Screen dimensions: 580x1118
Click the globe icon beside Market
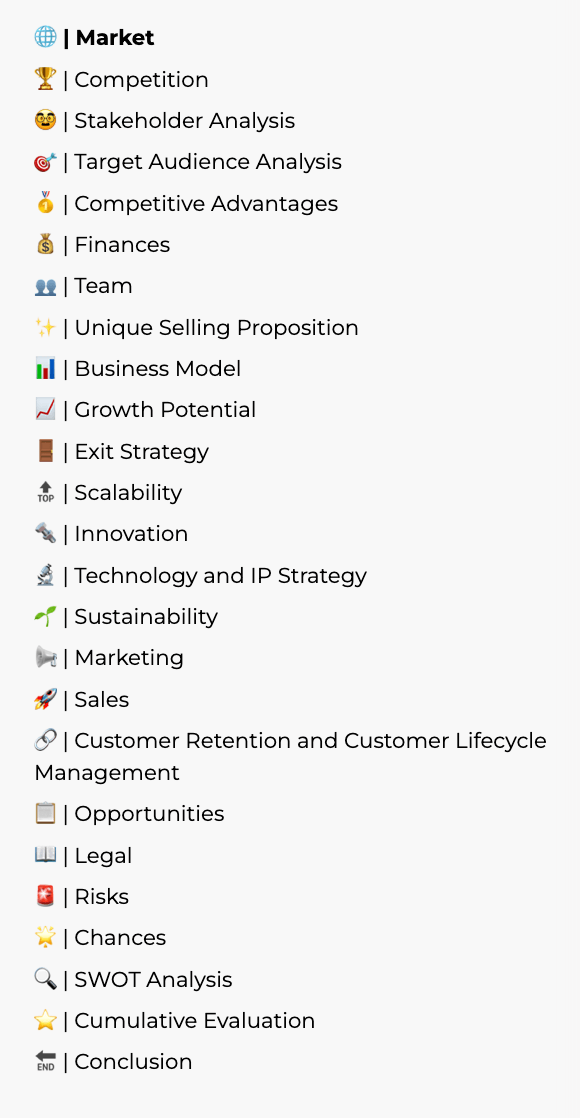(x=46, y=38)
